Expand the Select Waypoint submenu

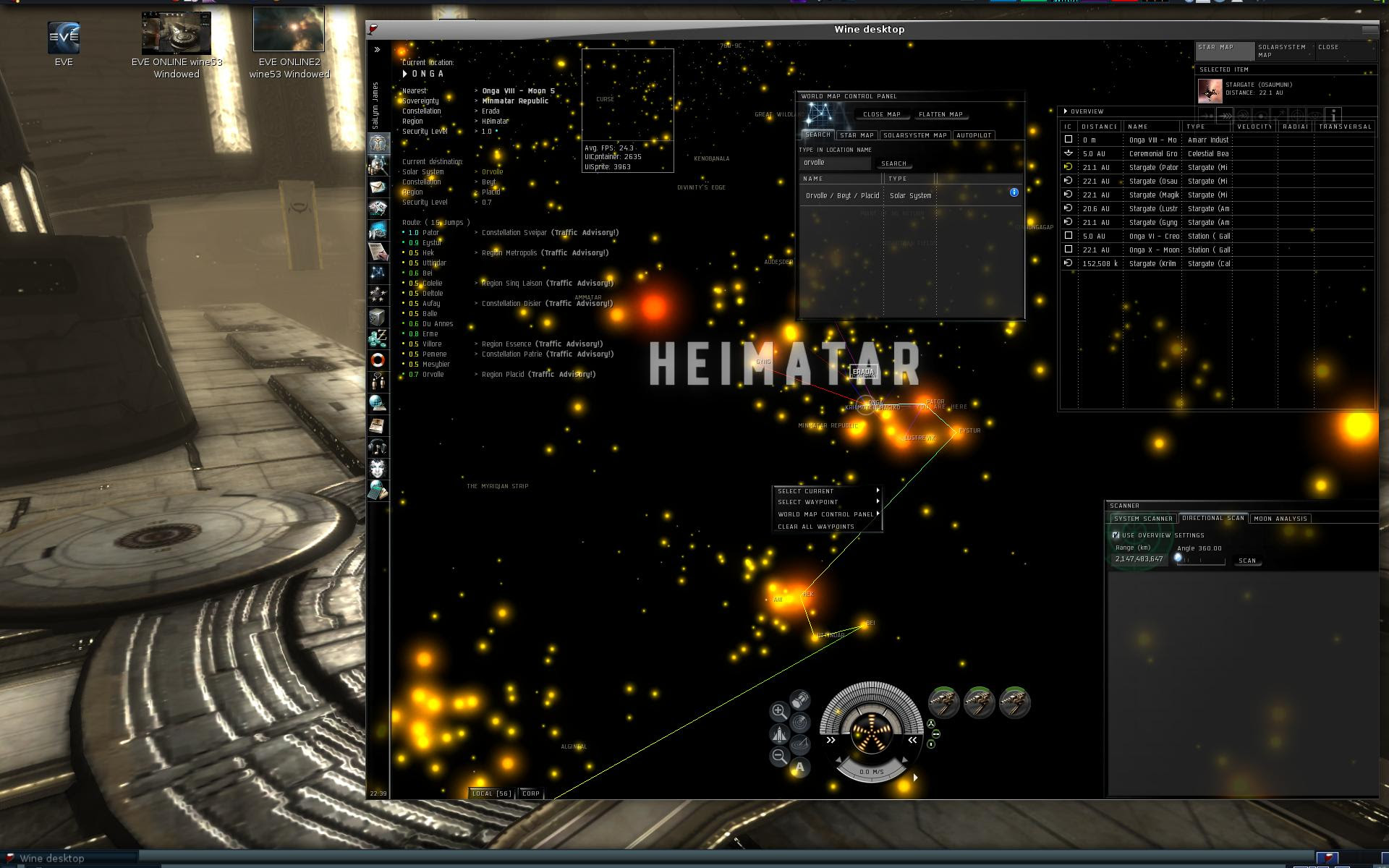[x=828, y=502]
